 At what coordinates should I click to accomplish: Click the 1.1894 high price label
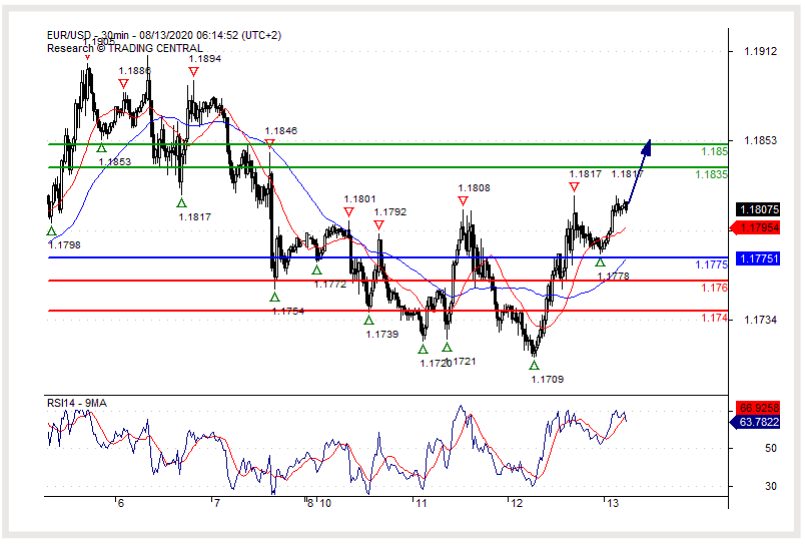pos(205,59)
